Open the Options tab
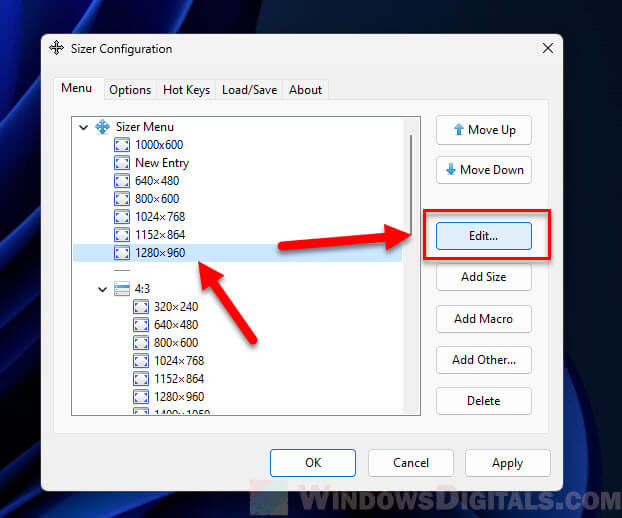This screenshot has width=622, height=518. [130, 90]
